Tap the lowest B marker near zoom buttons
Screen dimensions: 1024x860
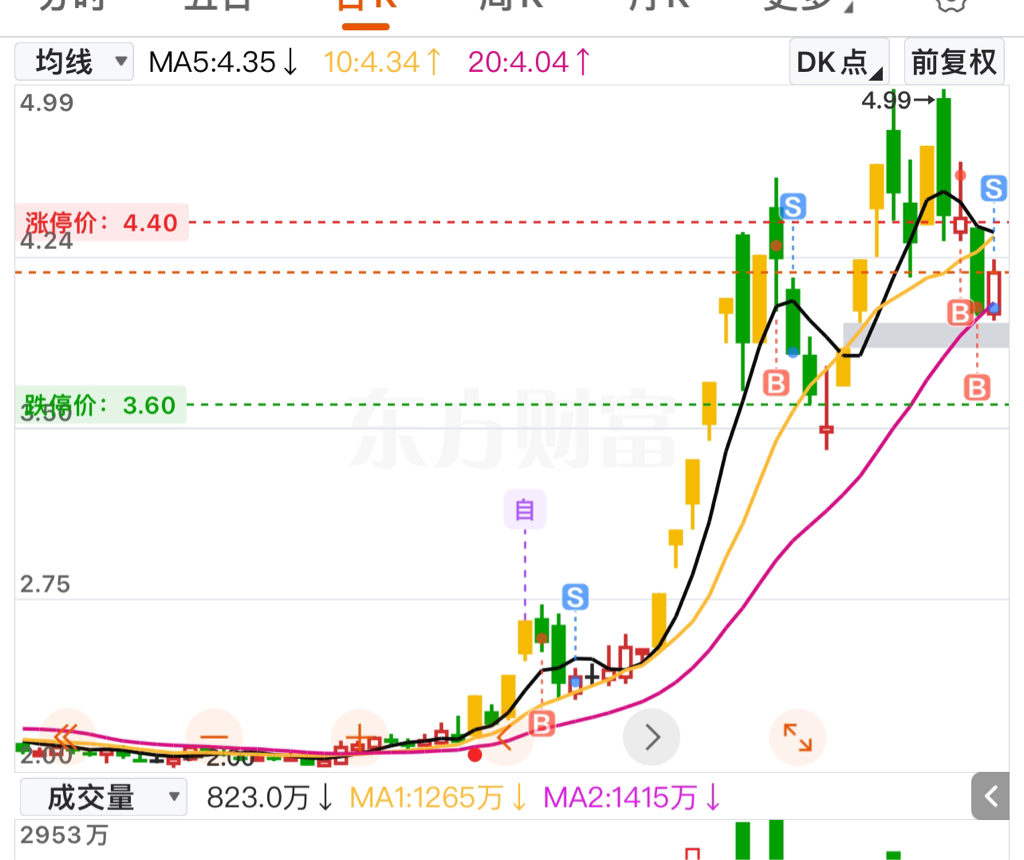[541, 724]
